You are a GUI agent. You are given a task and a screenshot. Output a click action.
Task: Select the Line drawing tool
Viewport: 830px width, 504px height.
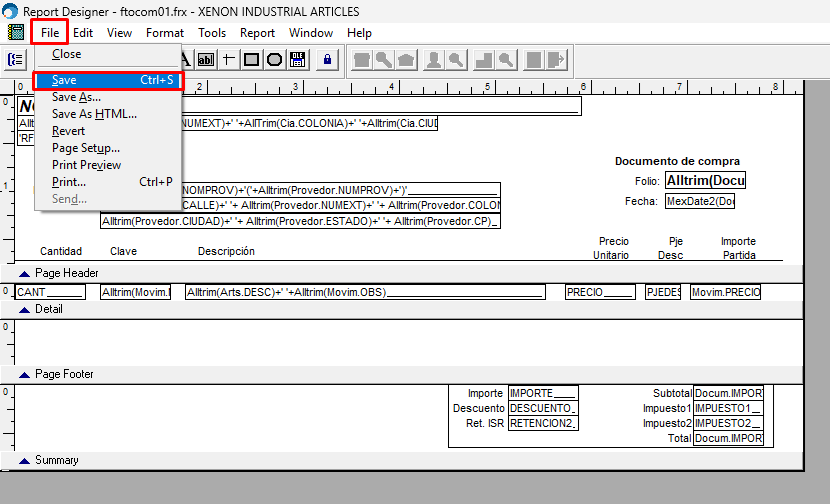pos(228,59)
